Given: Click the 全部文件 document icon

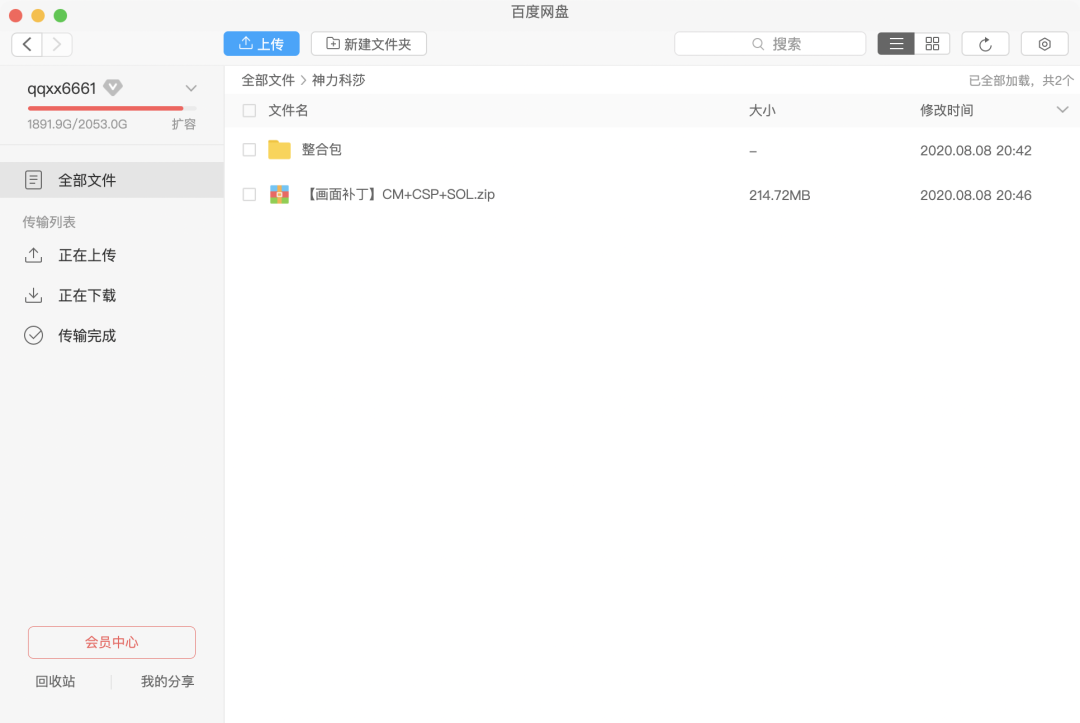Looking at the screenshot, I should 33,180.
